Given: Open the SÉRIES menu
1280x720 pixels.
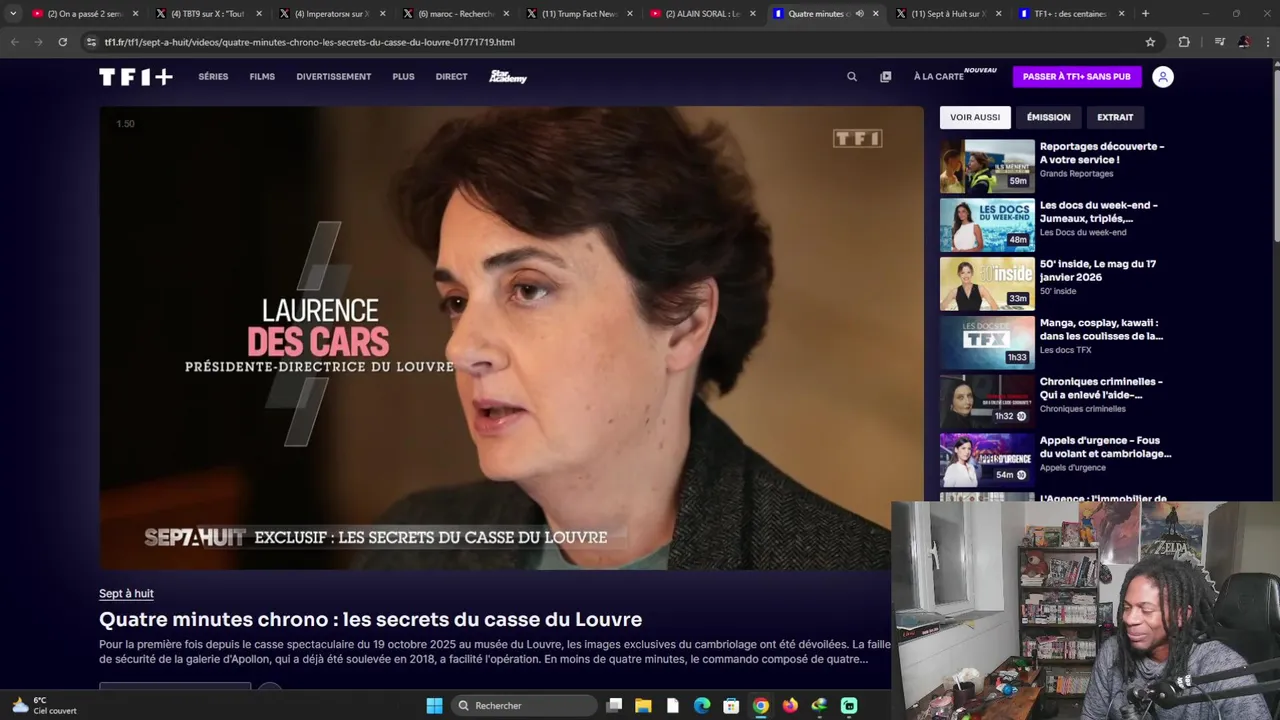Looking at the screenshot, I should [x=213, y=77].
